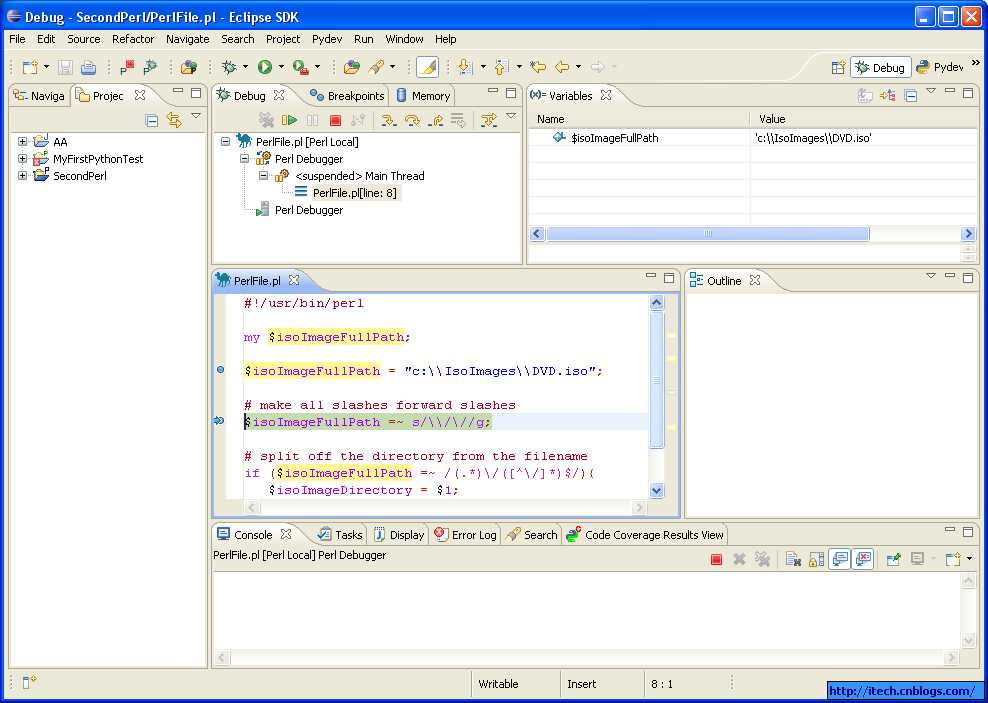Resume execution in Debug view toolbar

point(289,120)
